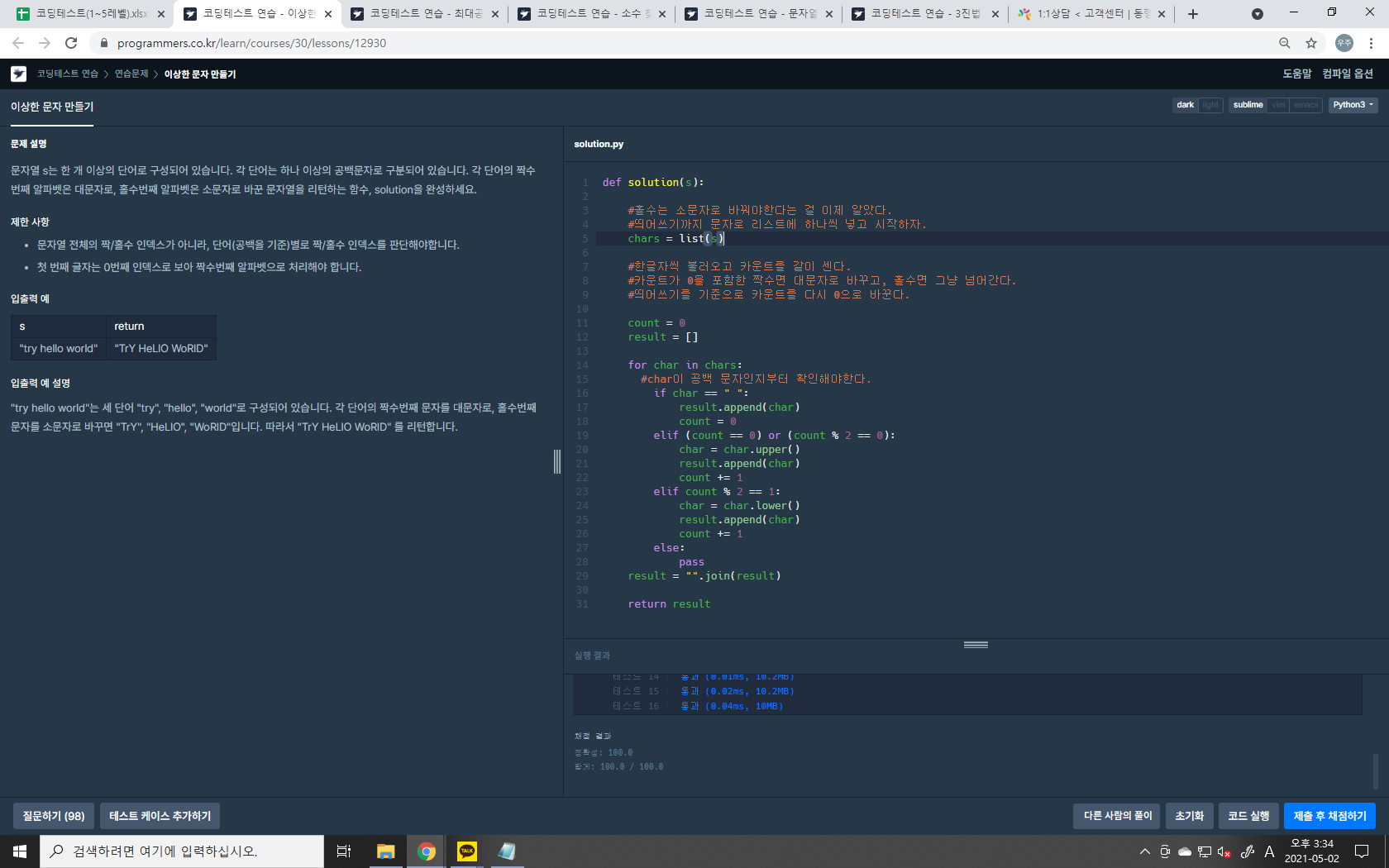Viewport: 1389px width, 868px height.
Task: Open the notepad app icon on taskbar
Action: [x=507, y=851]
